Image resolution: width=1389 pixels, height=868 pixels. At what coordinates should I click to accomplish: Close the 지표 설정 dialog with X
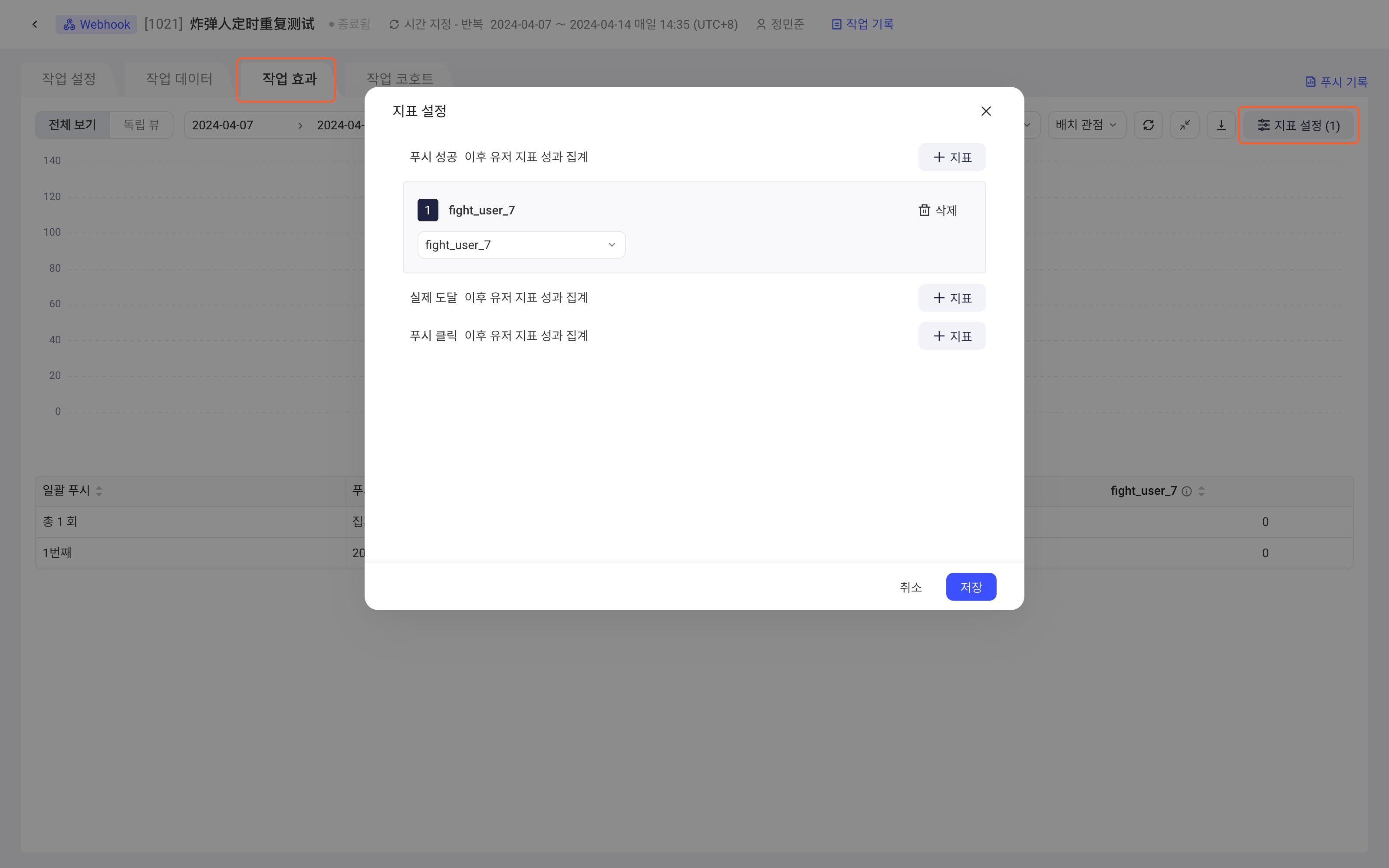[x=985, y=111]
